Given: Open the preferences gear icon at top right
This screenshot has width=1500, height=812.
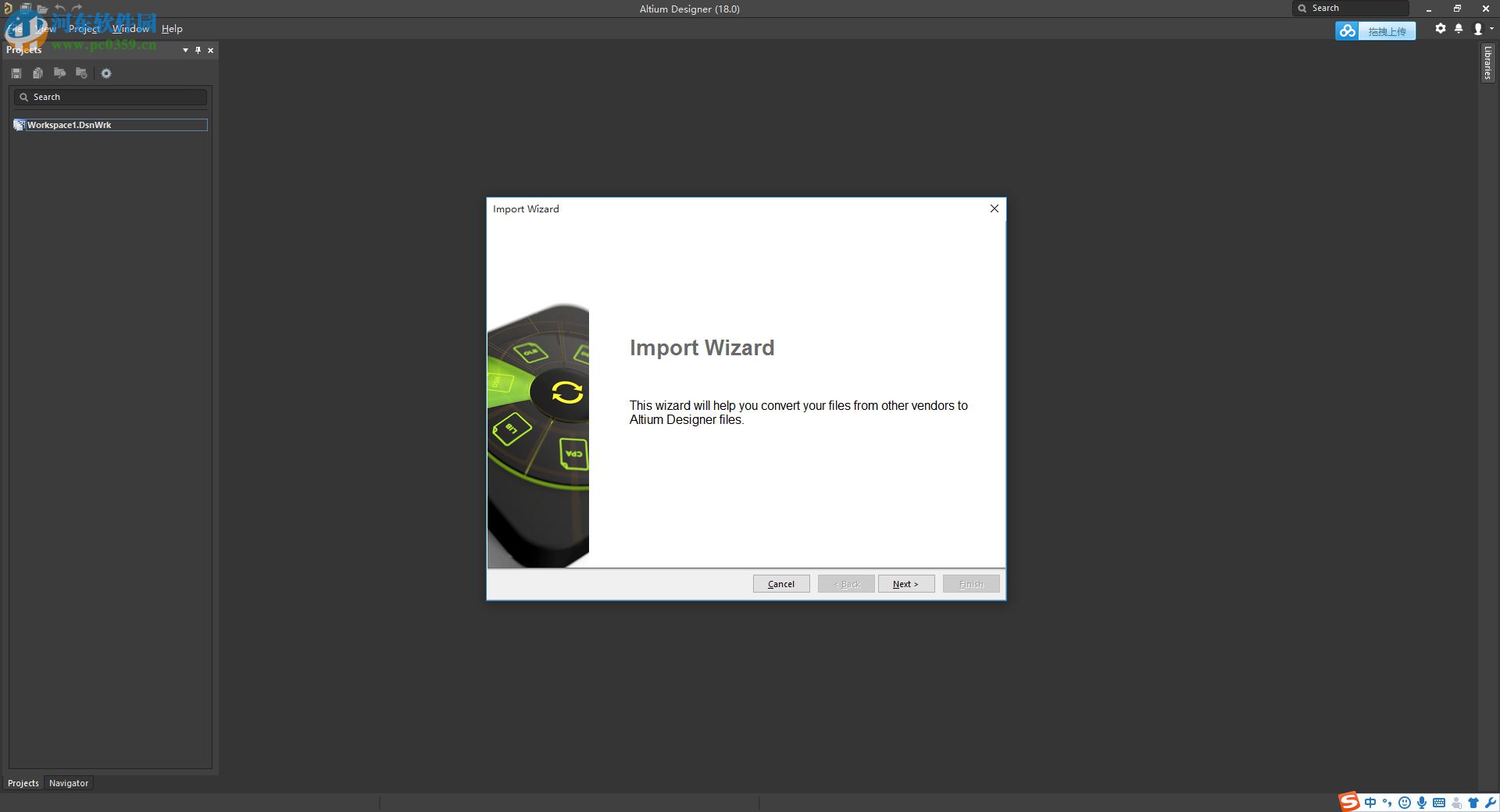Looking at the screenshot, I should click(x=1441, y=29).
